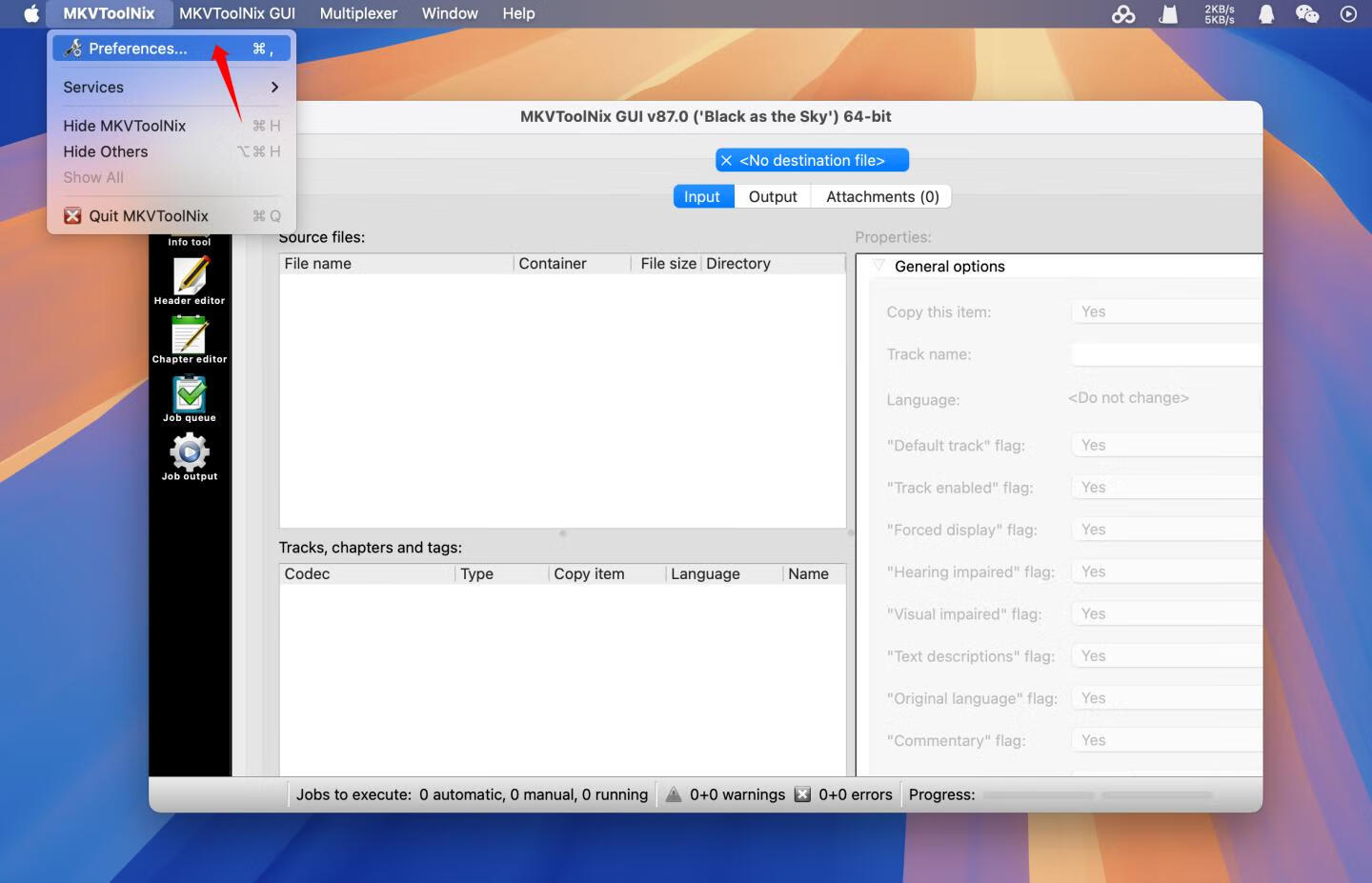
Task: Click the Track name input field
Action: tap(1167, 354)
